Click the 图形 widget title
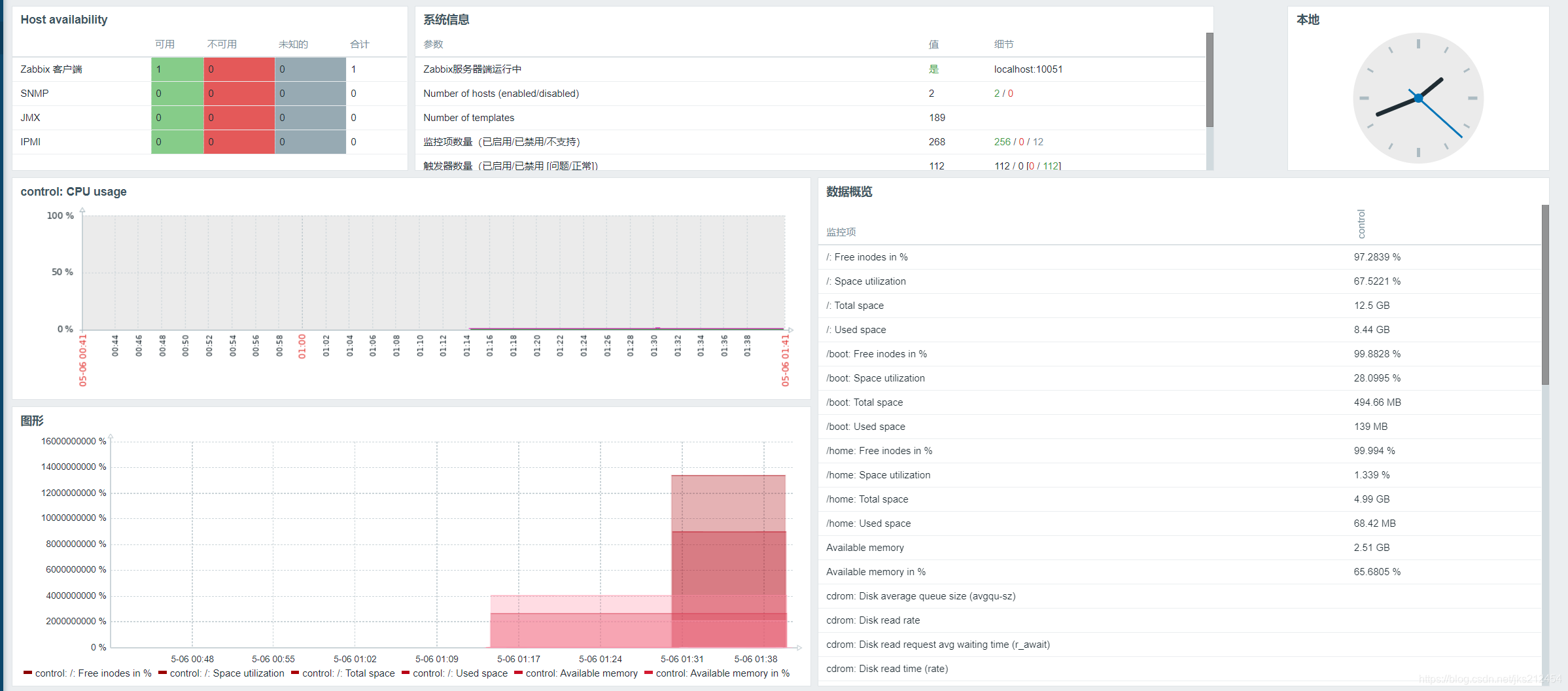Screen dimensions: 1568x691 [x=32, y=421]
